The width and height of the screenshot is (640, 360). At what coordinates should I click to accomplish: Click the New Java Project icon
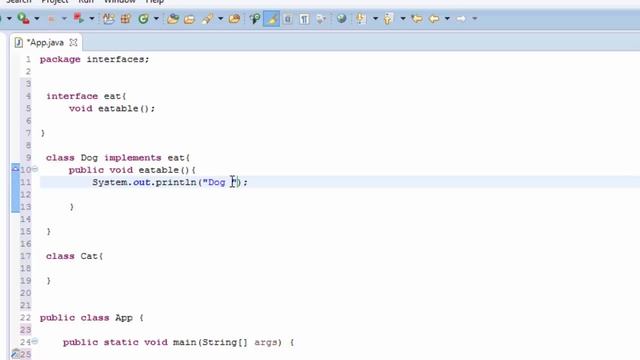pyautogui.click(x=109, y=18)
